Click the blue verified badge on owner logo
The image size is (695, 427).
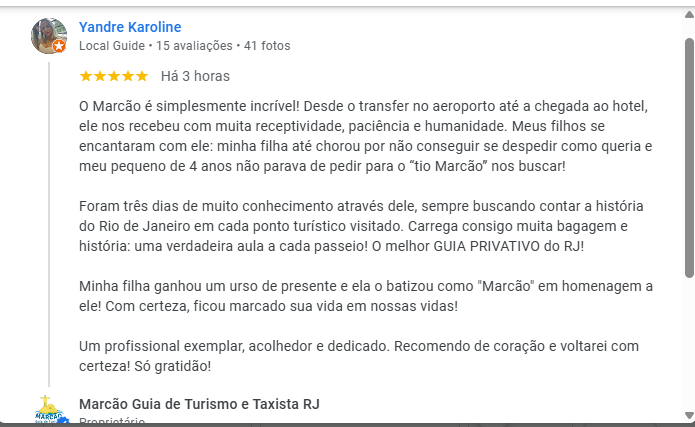click(x=63, y=422)
